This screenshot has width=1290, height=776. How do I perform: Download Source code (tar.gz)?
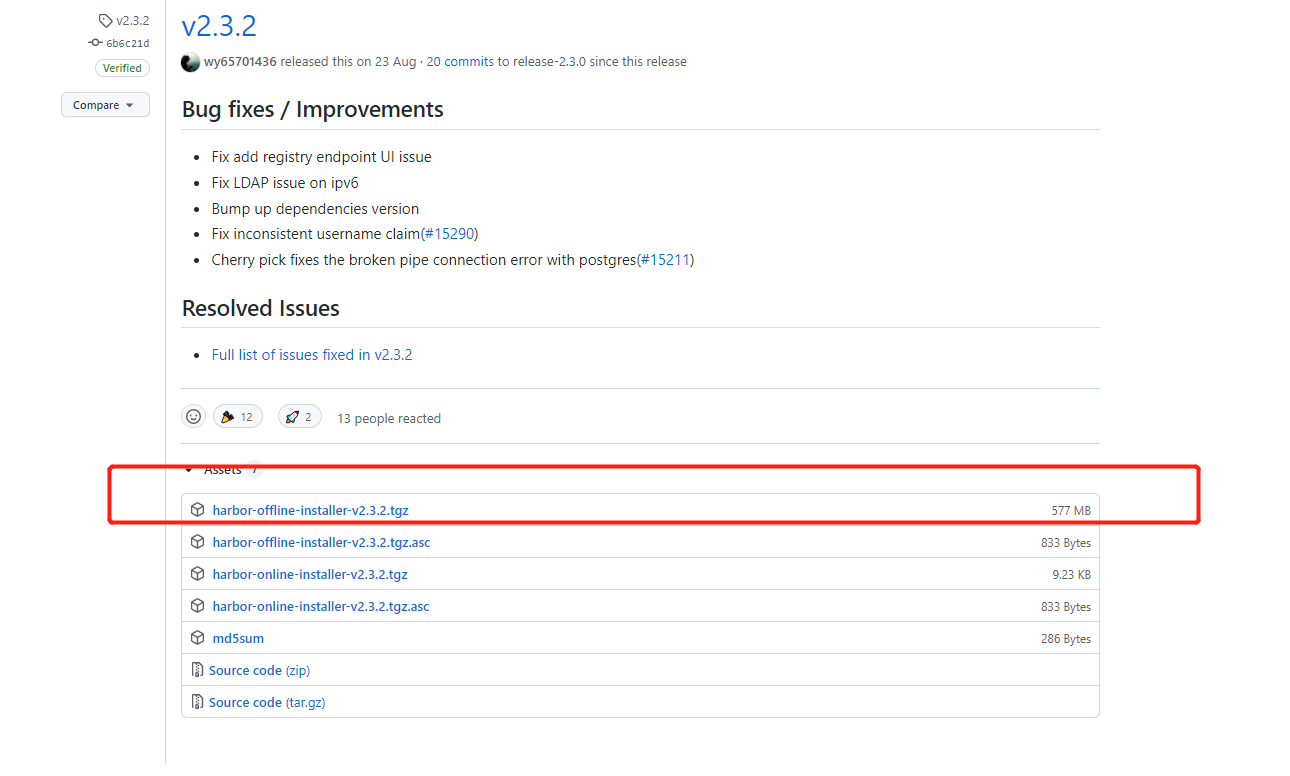click(x=267, y=702)
